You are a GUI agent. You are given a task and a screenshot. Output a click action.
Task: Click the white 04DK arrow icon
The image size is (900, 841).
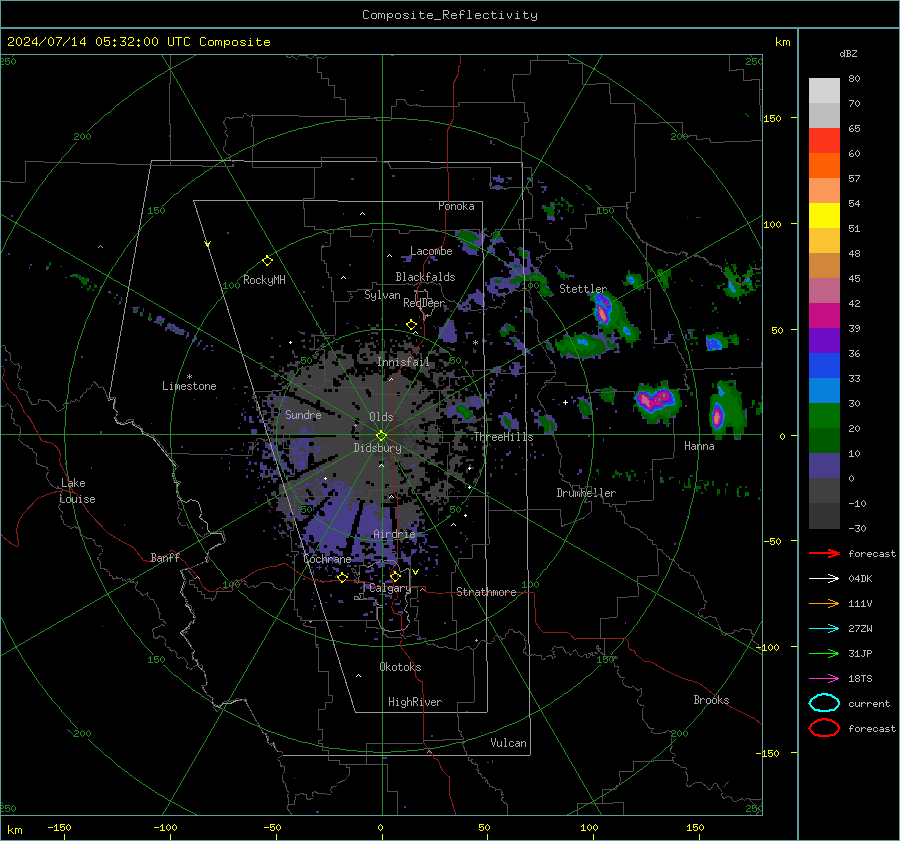click(824, 579)
